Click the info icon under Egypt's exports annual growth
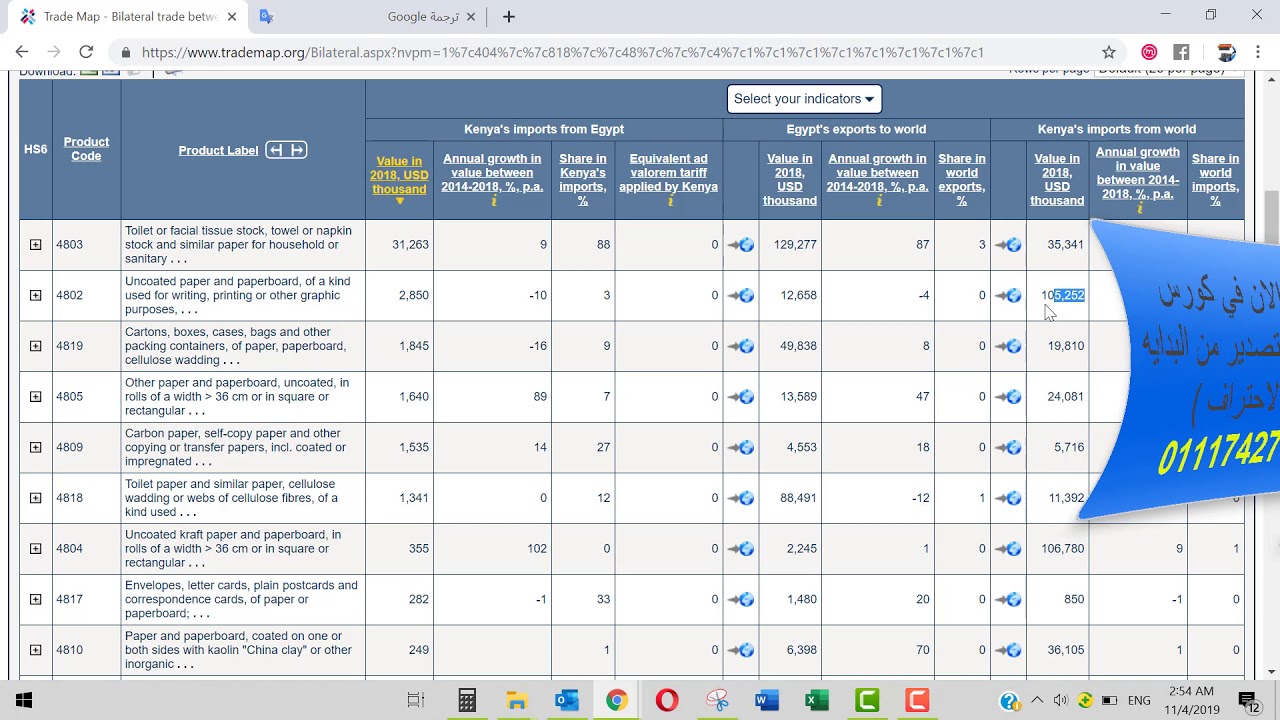Screen dimensions: 1280x720 pyautogui.click(x=879, y=201)
